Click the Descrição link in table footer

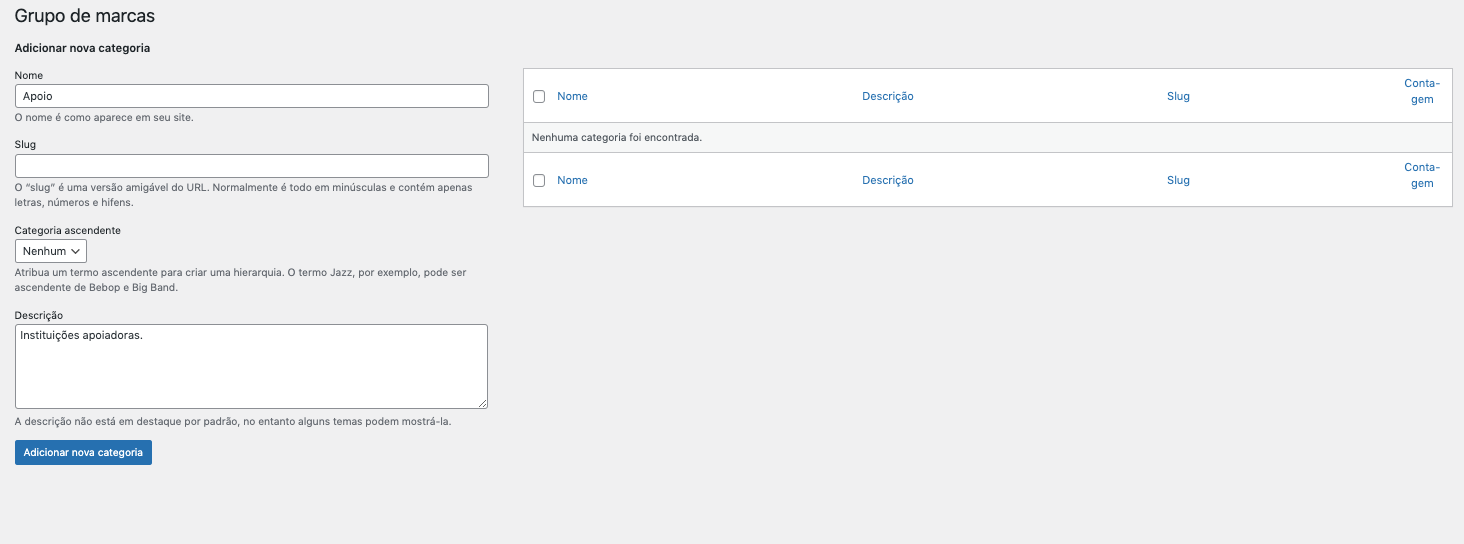(x=887, y=180)
